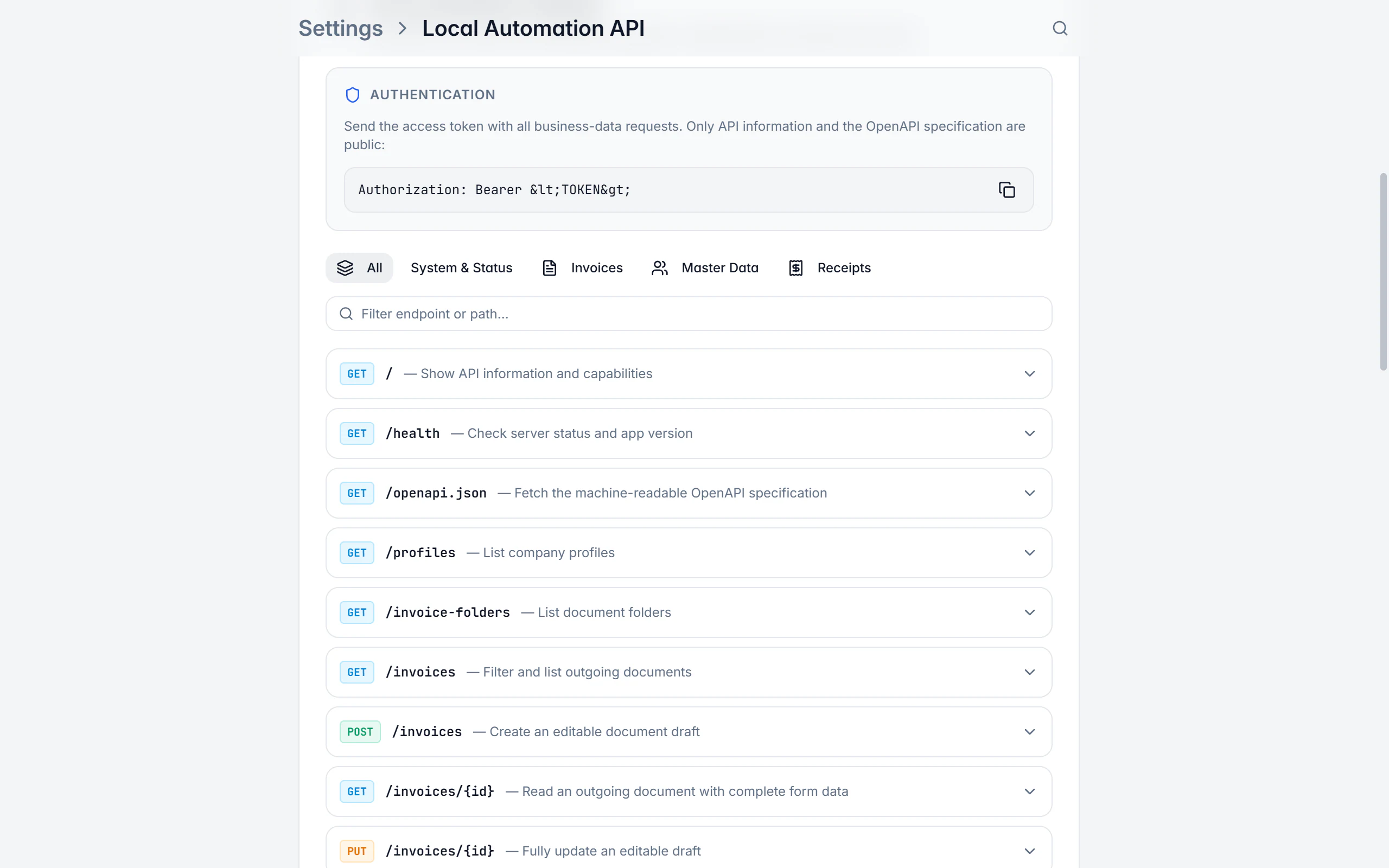Copy the Authorization Bearer token header
The width and height of the screenshot is (1389, 868).
[x=1006, y=190]
